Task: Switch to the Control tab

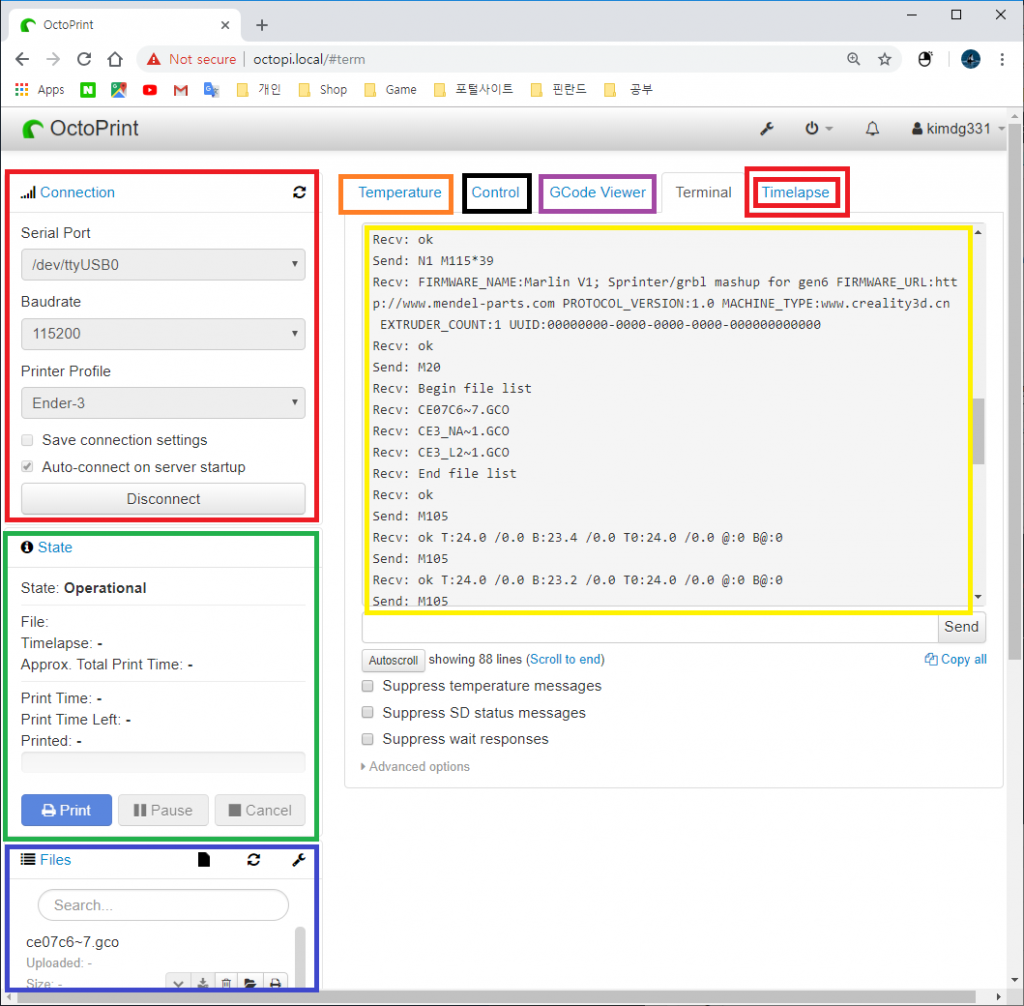Action: tap(495, 193)
